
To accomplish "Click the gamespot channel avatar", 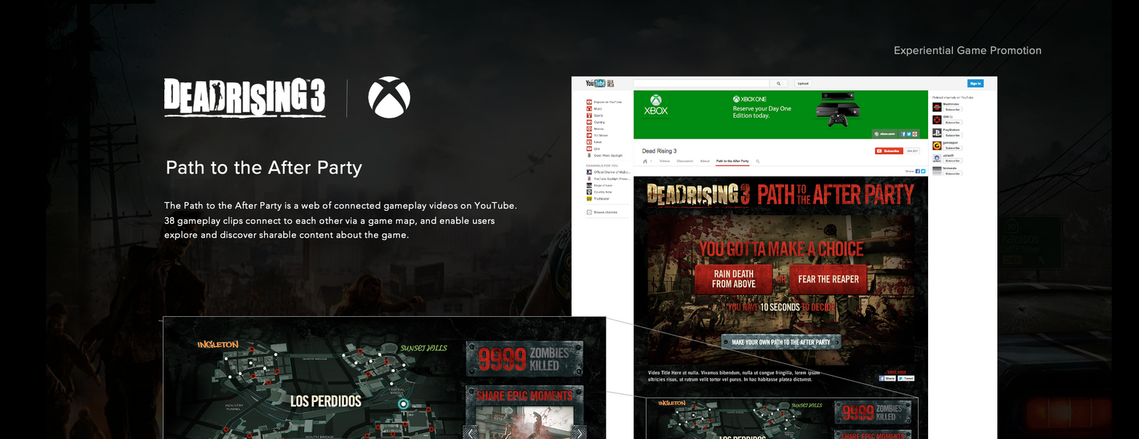I will pos(937,145).
